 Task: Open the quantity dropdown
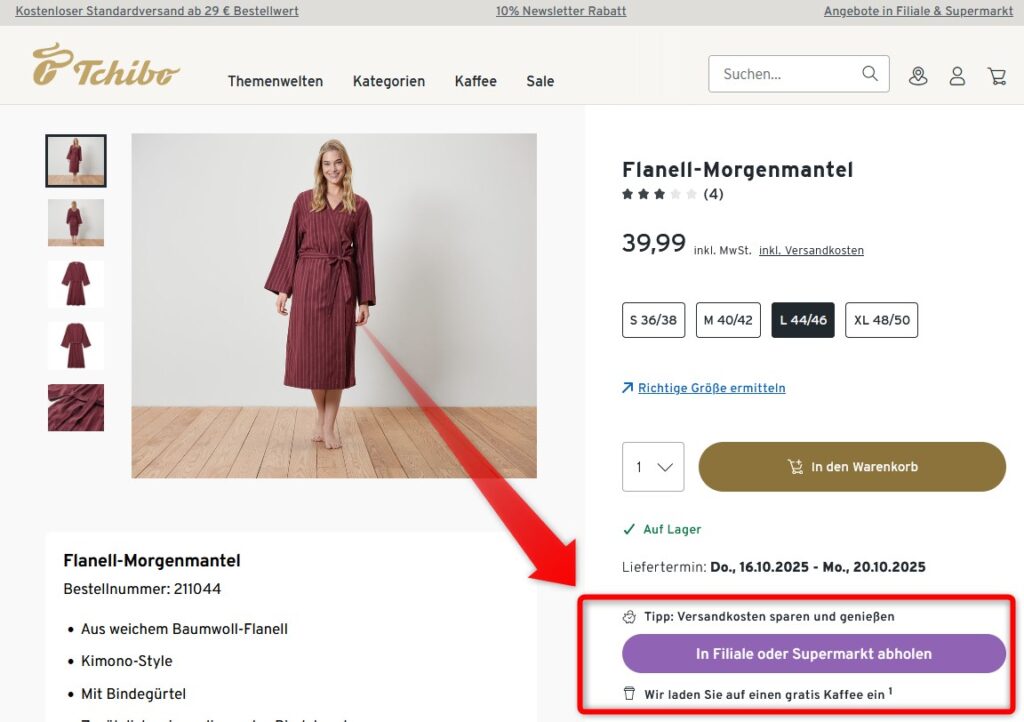(652, 466)
